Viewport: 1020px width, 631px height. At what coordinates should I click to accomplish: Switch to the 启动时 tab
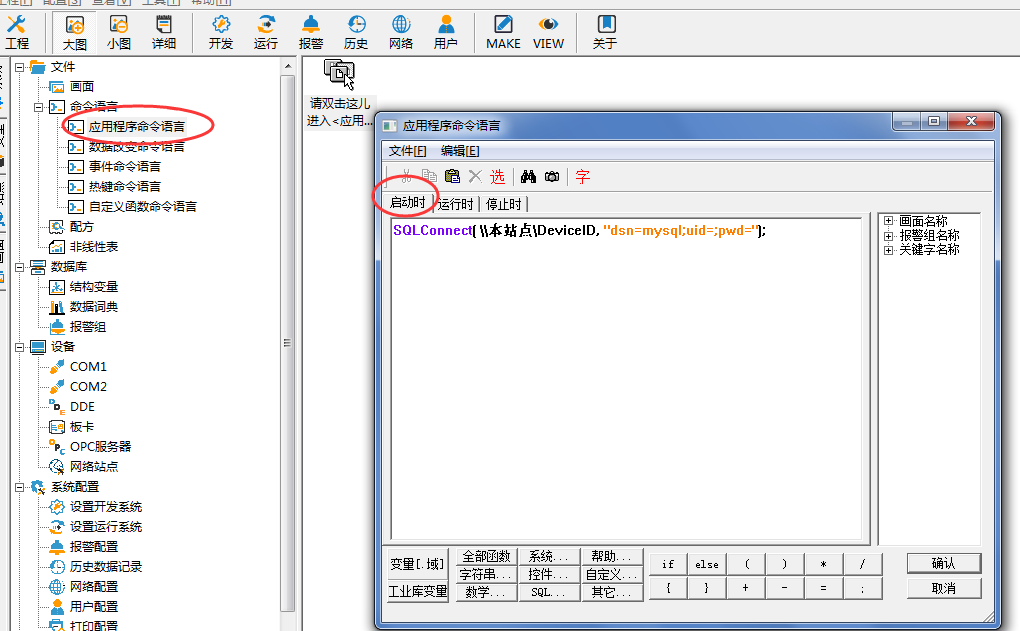(407, 203)
